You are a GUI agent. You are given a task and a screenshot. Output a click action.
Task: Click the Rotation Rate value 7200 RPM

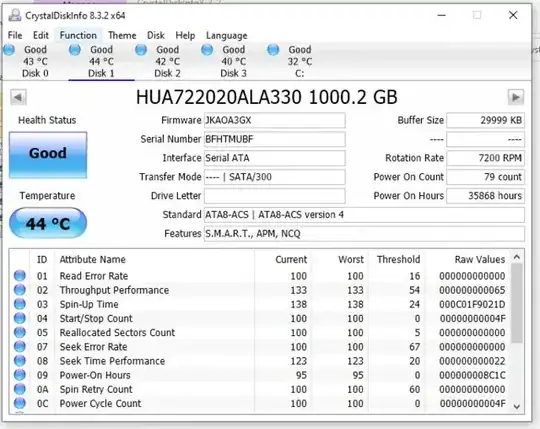[x=486, y=158]
